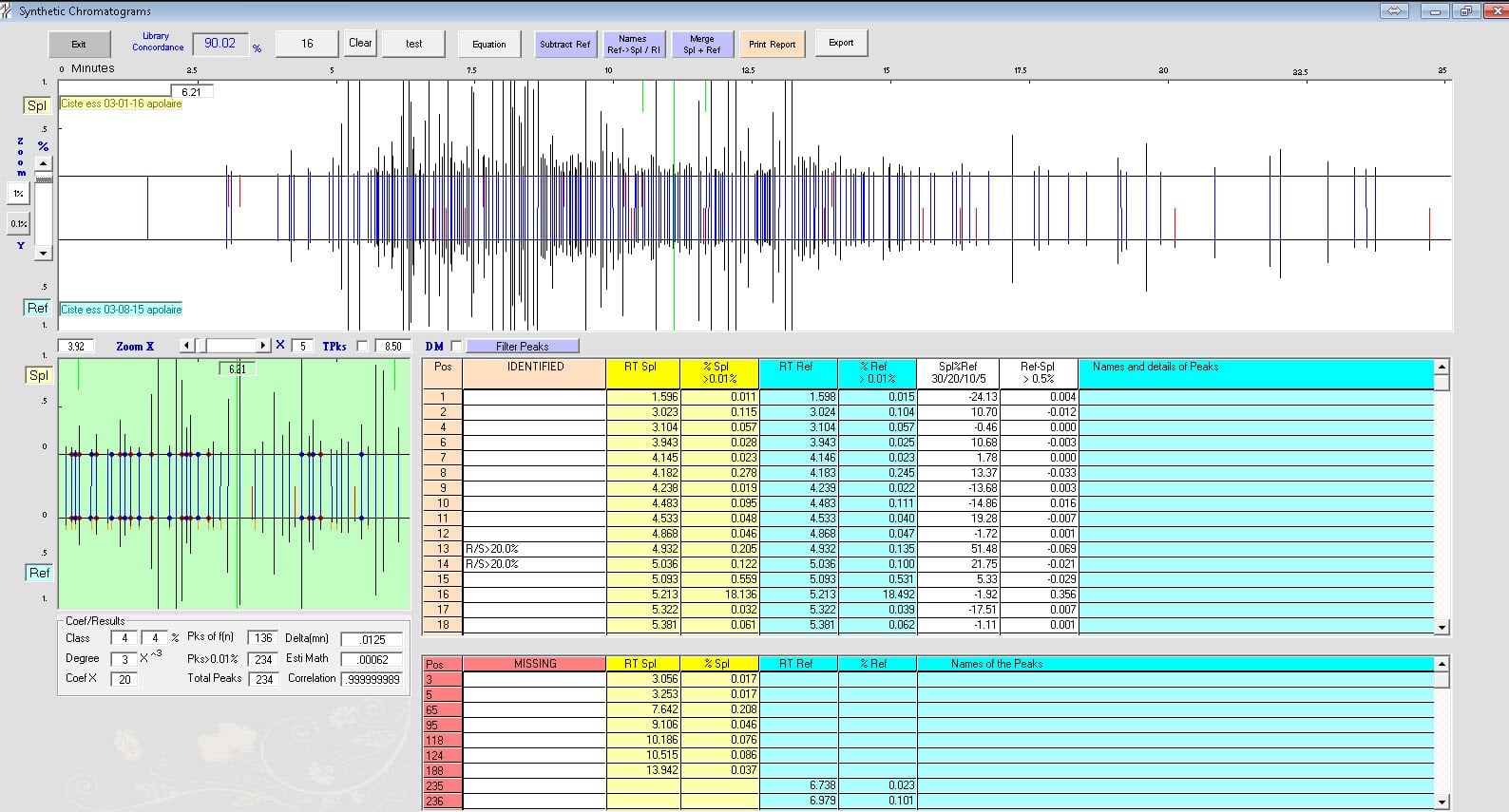Click the double-arrow button in the title bar

tap(1395, 11)
